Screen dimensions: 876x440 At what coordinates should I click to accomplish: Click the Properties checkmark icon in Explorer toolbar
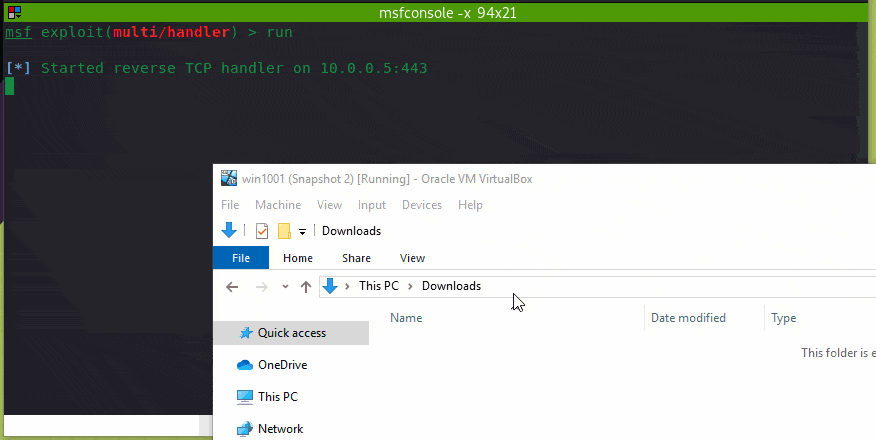click(x=261, y=231)
